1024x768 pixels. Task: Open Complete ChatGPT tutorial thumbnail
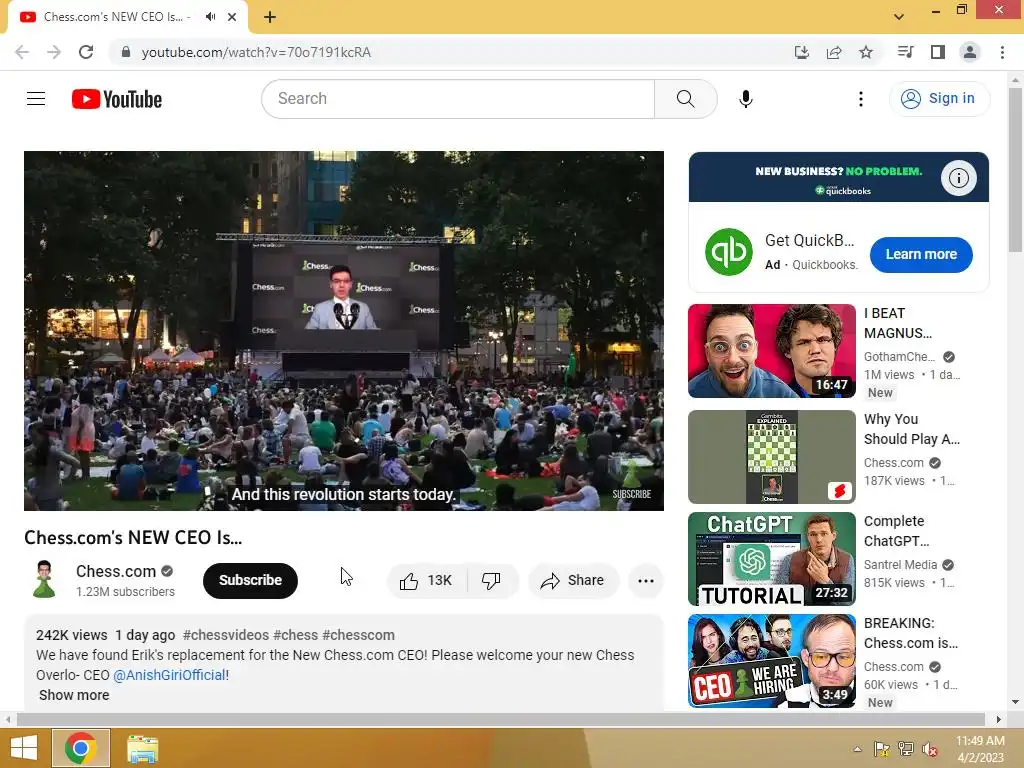(x=771, y=558)
